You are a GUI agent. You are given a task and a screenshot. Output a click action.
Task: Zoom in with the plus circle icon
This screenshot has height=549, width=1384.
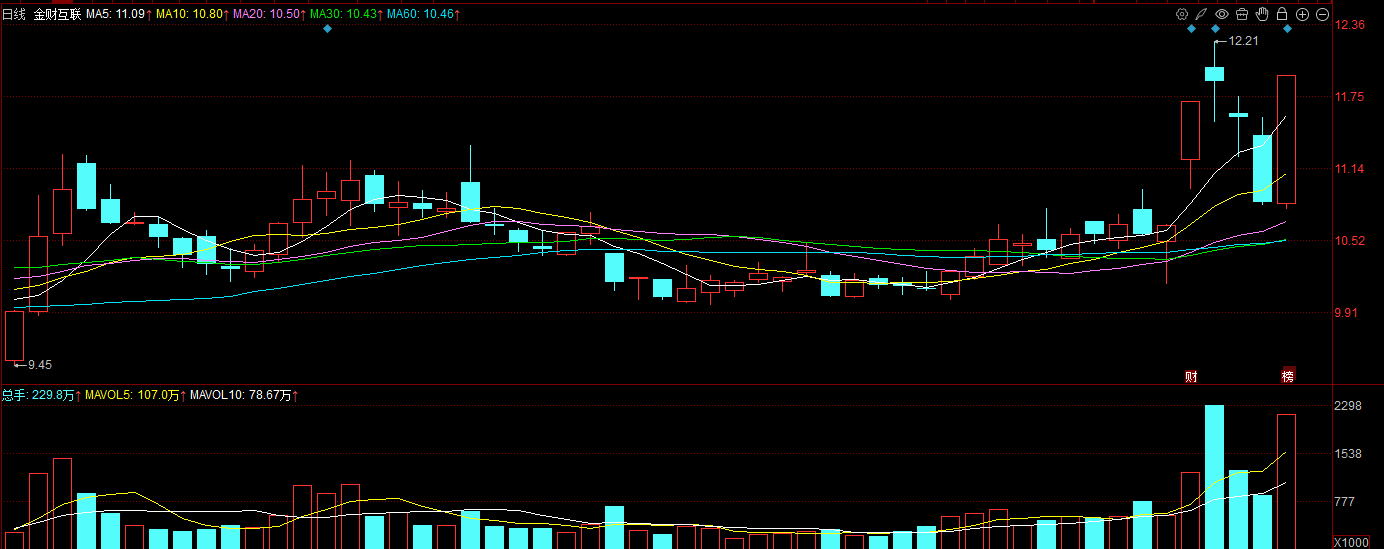point(1303,14)
